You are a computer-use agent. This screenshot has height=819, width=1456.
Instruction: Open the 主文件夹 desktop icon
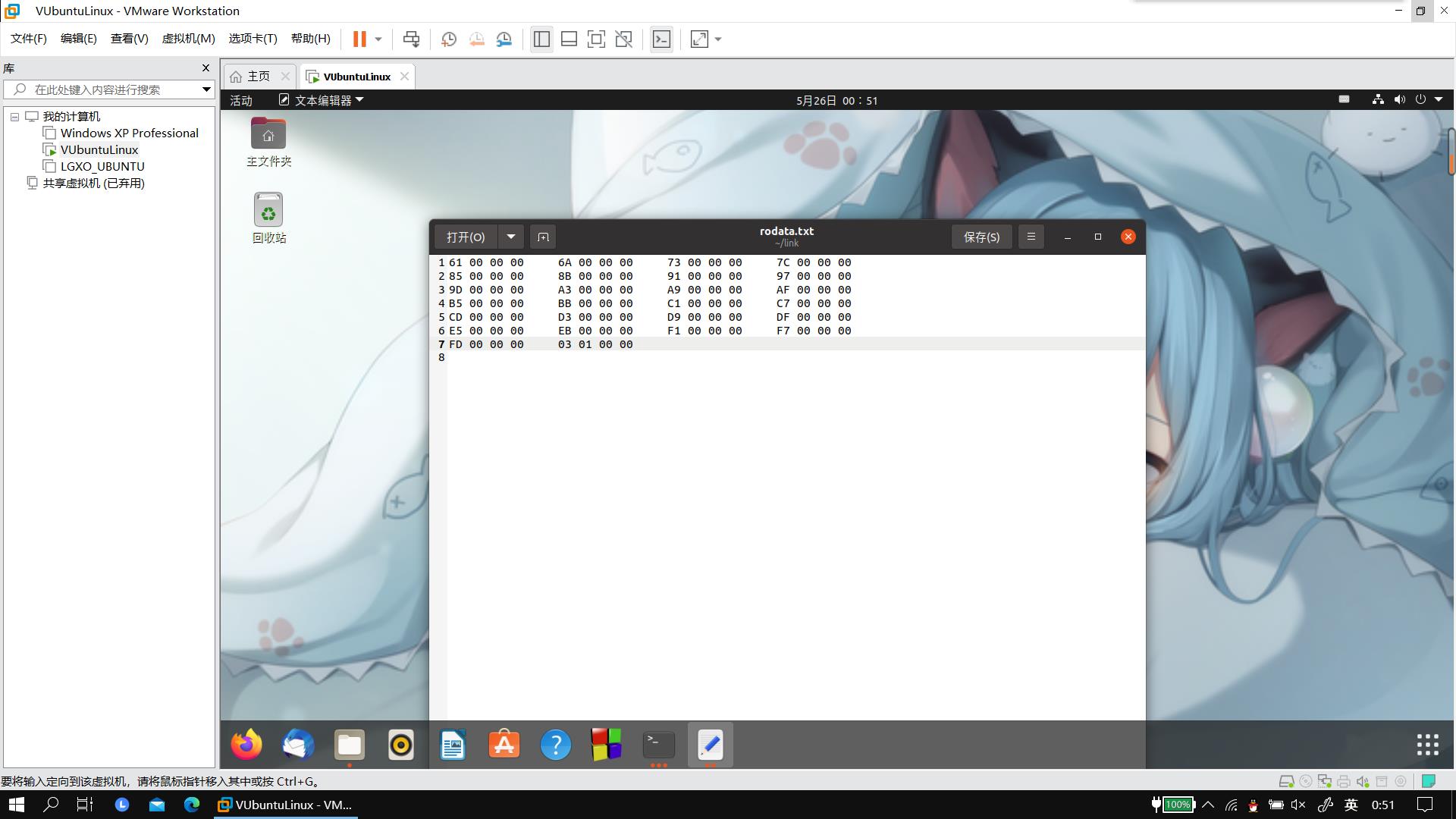[268, 143]
